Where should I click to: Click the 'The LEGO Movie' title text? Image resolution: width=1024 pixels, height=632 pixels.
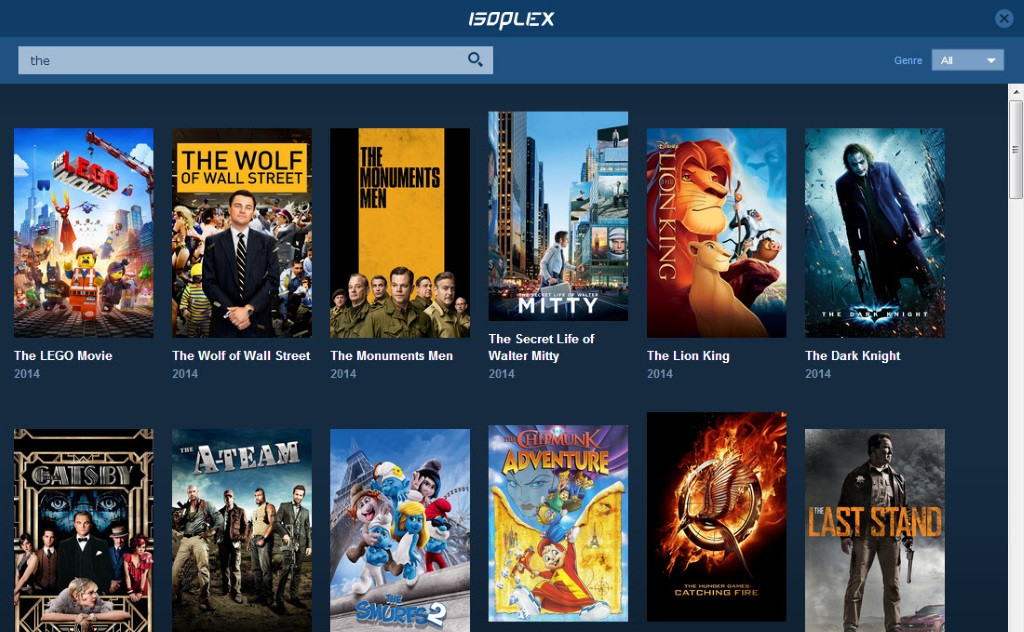[x=63, y=356]
